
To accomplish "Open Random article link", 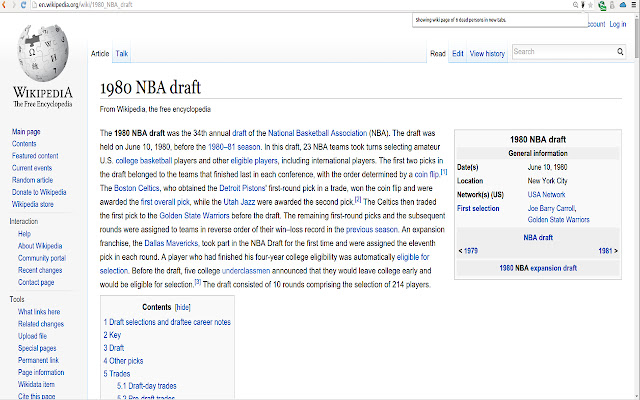I will [32, 180].
